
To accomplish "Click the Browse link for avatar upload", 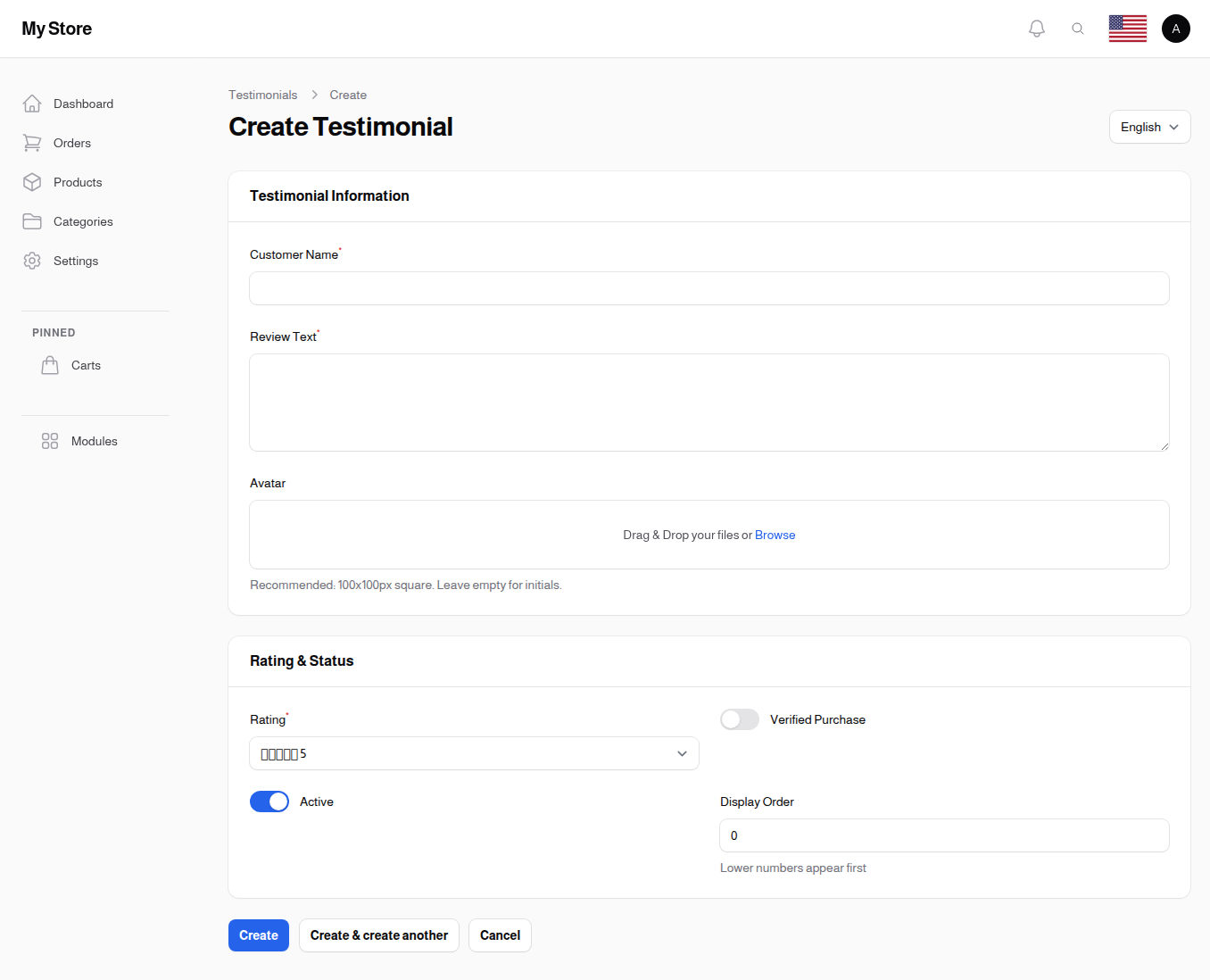I will pos(775,535).
